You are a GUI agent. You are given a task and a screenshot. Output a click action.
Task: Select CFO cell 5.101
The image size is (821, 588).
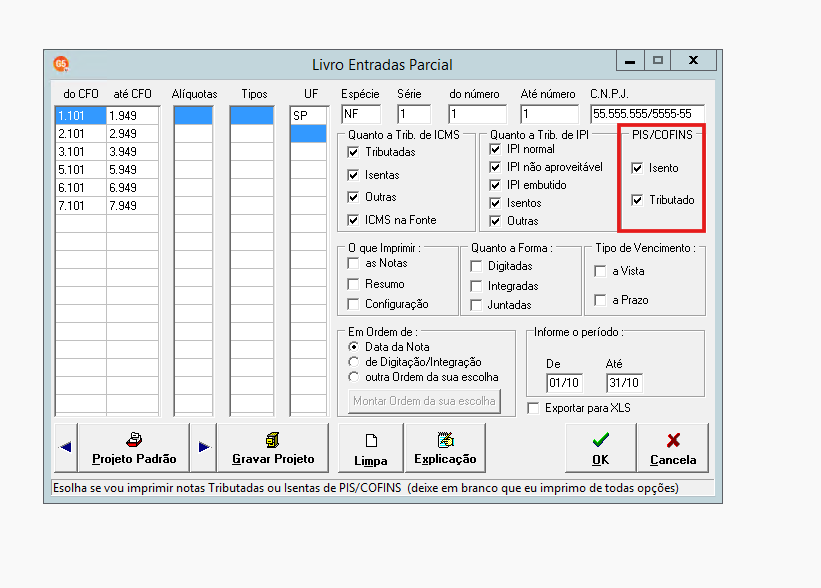point(81,170)
